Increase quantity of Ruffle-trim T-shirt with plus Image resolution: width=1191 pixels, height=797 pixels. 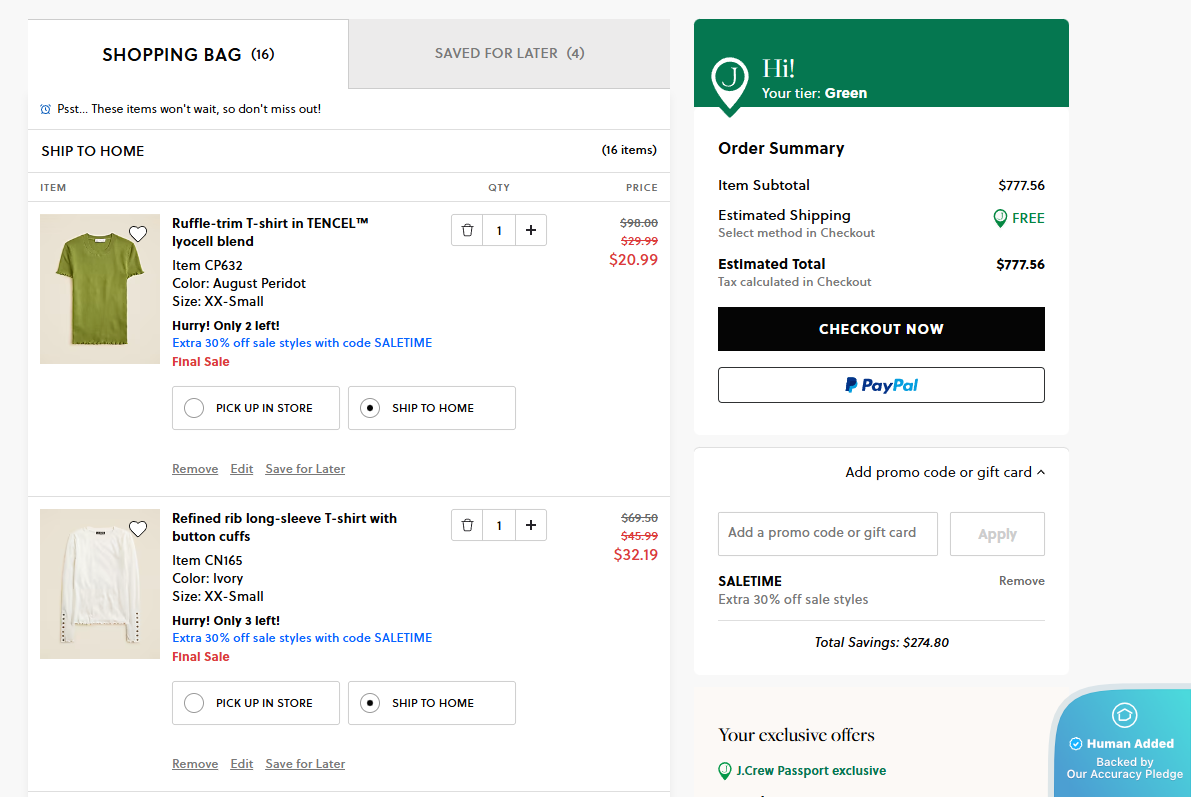(x=530, y=230)
